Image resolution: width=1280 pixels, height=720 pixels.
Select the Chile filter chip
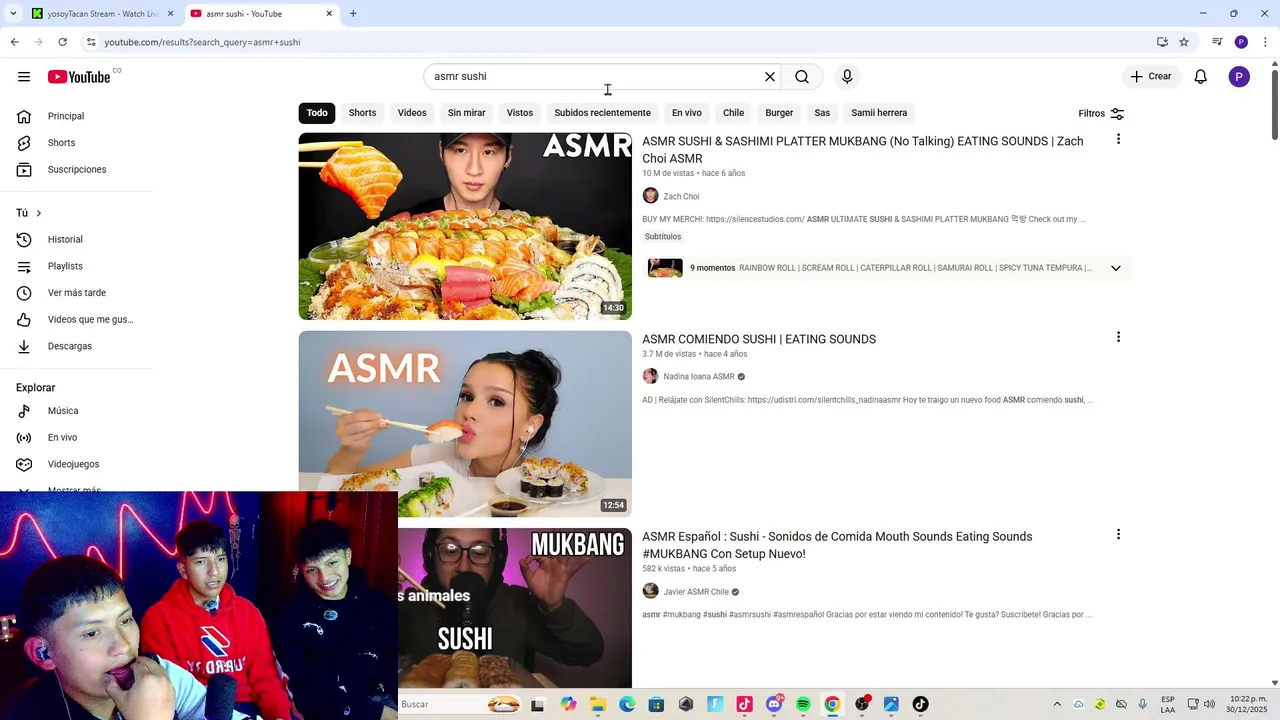click(734, 113)
